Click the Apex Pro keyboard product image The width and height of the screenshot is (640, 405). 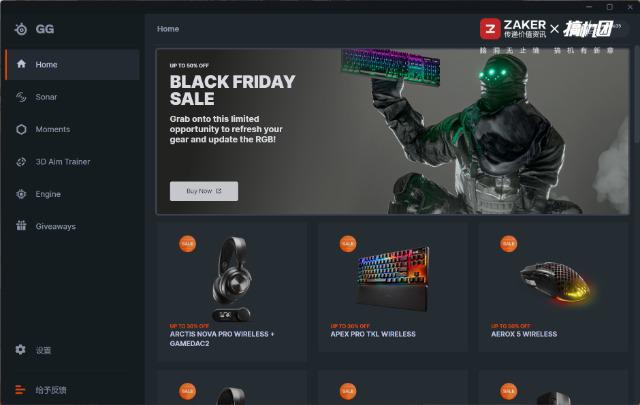tap(393, 278)
